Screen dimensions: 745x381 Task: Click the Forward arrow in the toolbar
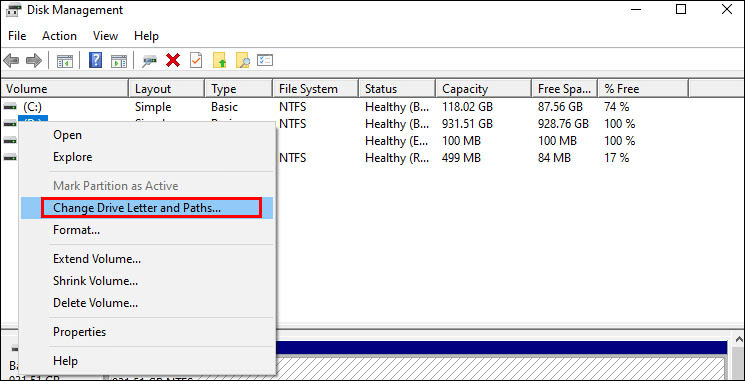tap(34, 60)
